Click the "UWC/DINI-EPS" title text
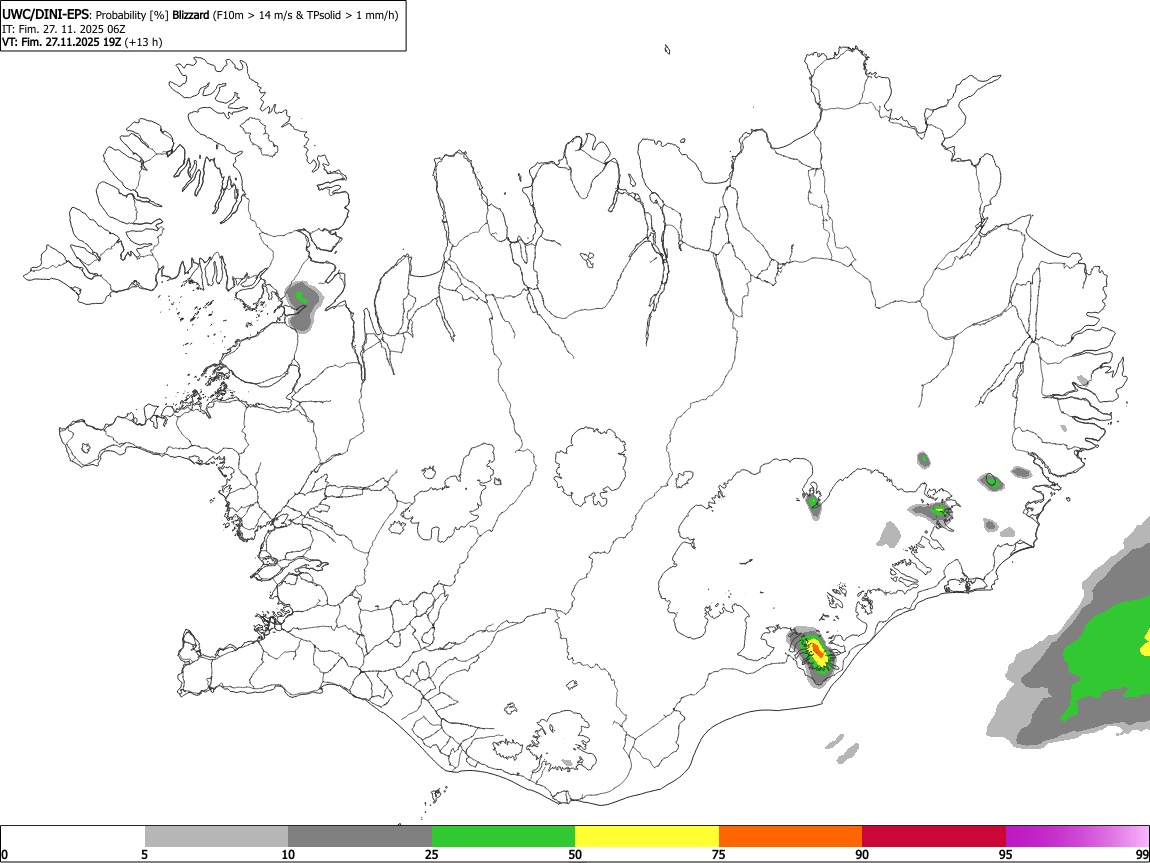Image resolution: width=1150 pixels, height=863 pixels. click(x=46, y=15)
